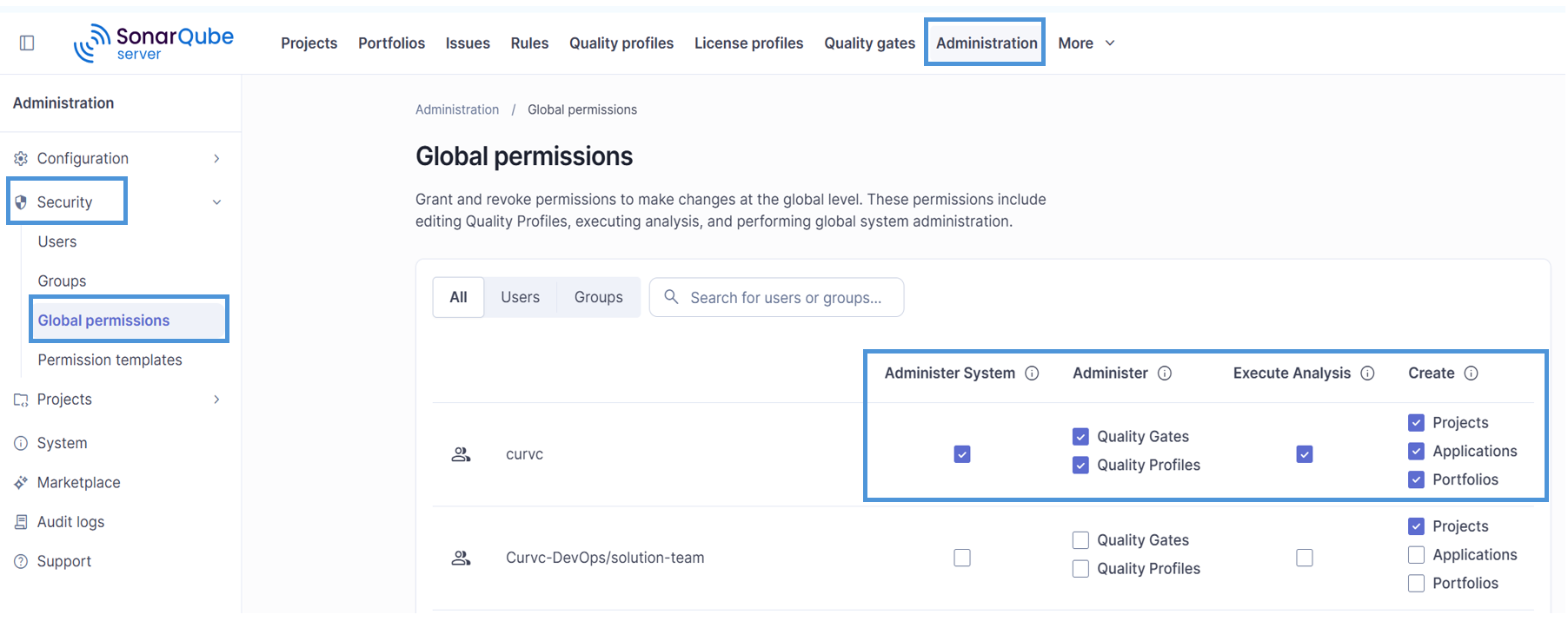Image resolution: width=1568 pixels, height=641 pixels.
Task: Open Portfolios in top navigation
Action: [391, 43]
